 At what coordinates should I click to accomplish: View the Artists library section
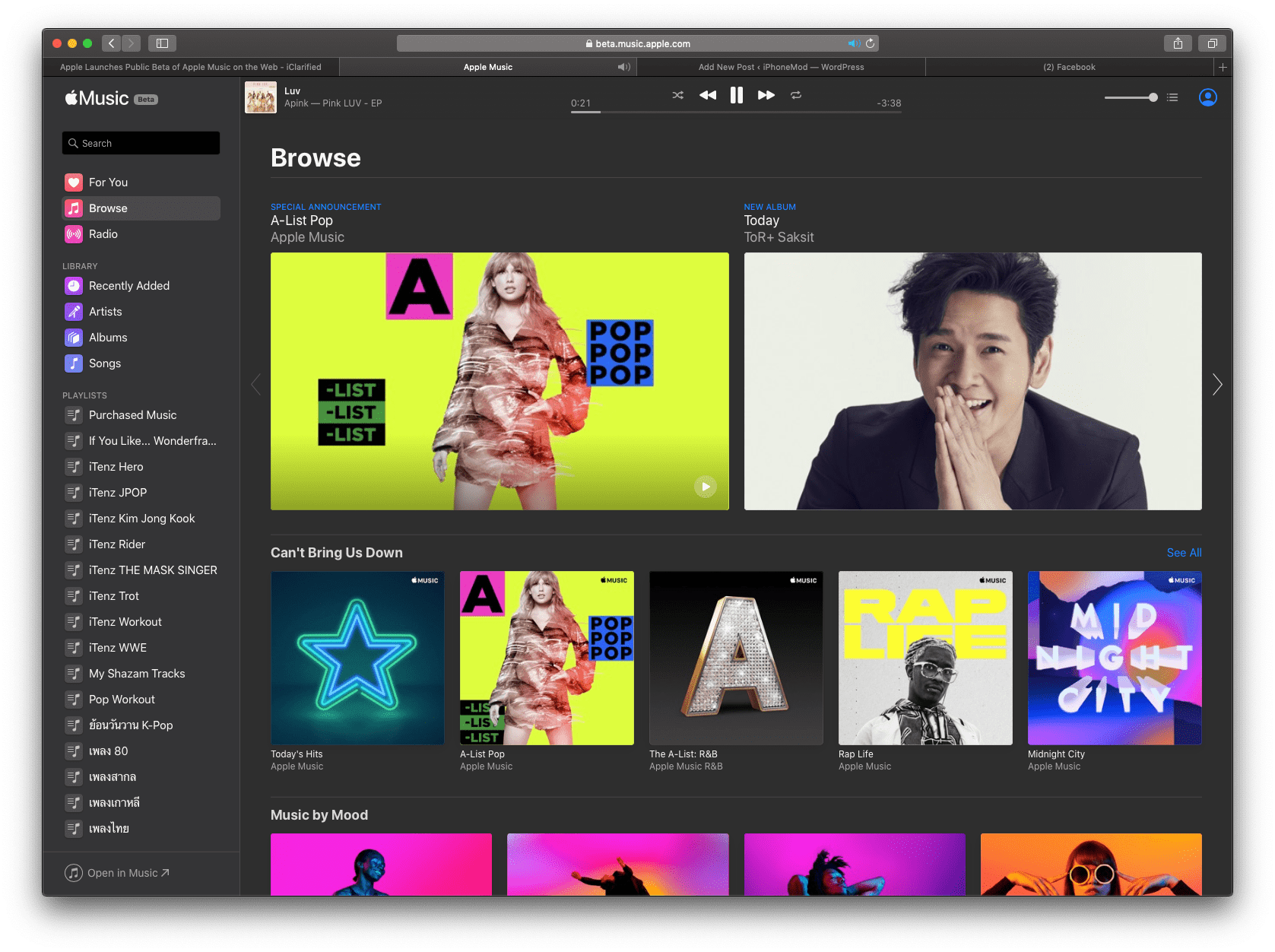pos(106,311)
